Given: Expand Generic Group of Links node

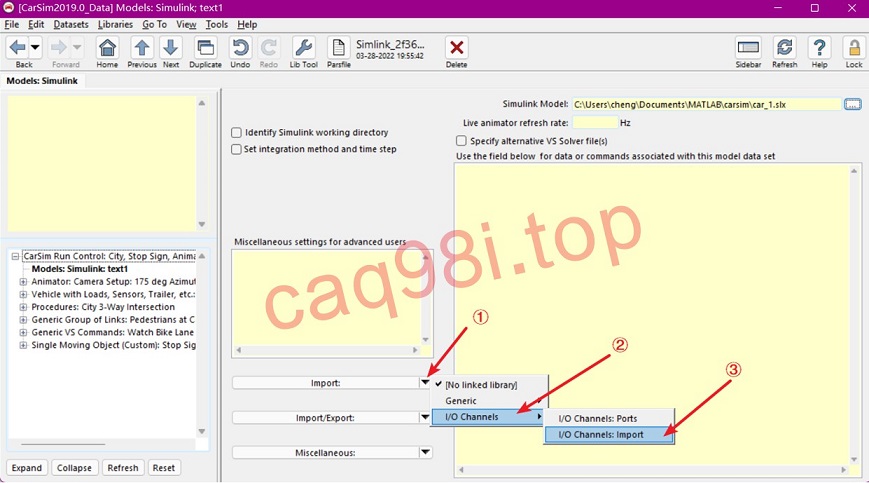Looking at the screenshot, I should (23, 320).
